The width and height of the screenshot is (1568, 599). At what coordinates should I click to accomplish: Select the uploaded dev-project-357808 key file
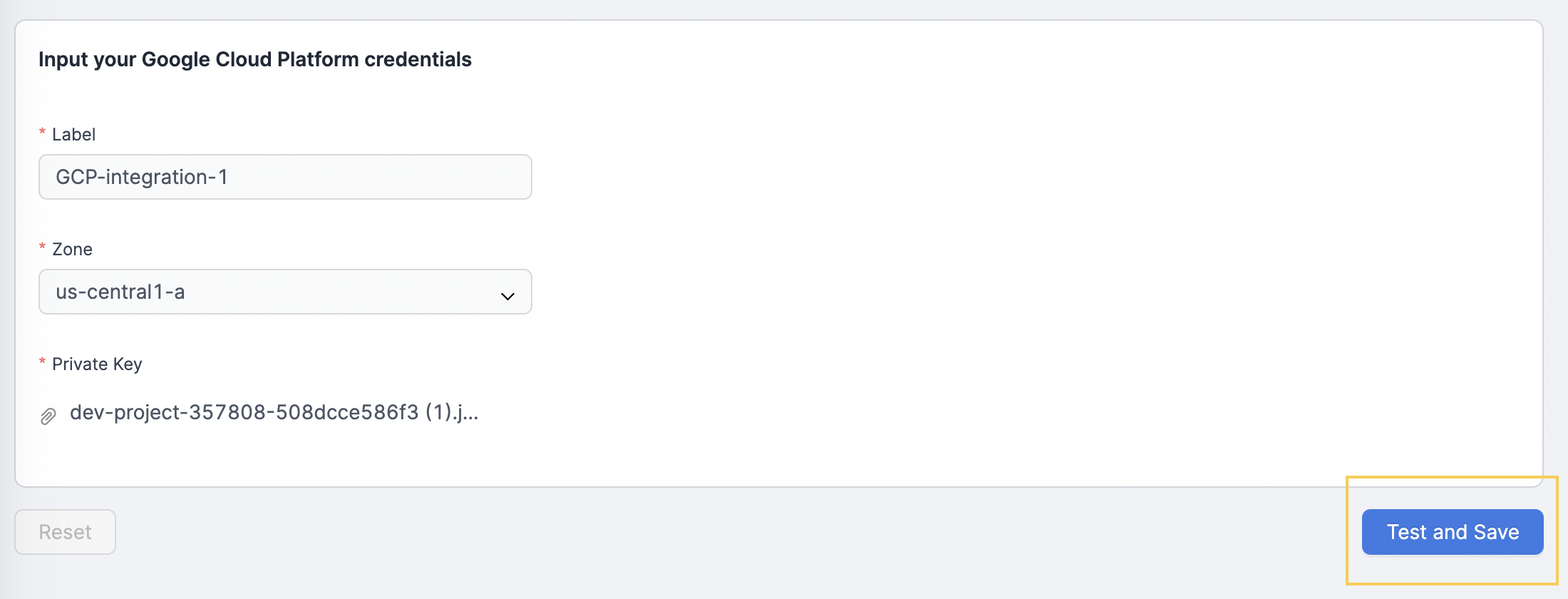(x=274, y=412)
